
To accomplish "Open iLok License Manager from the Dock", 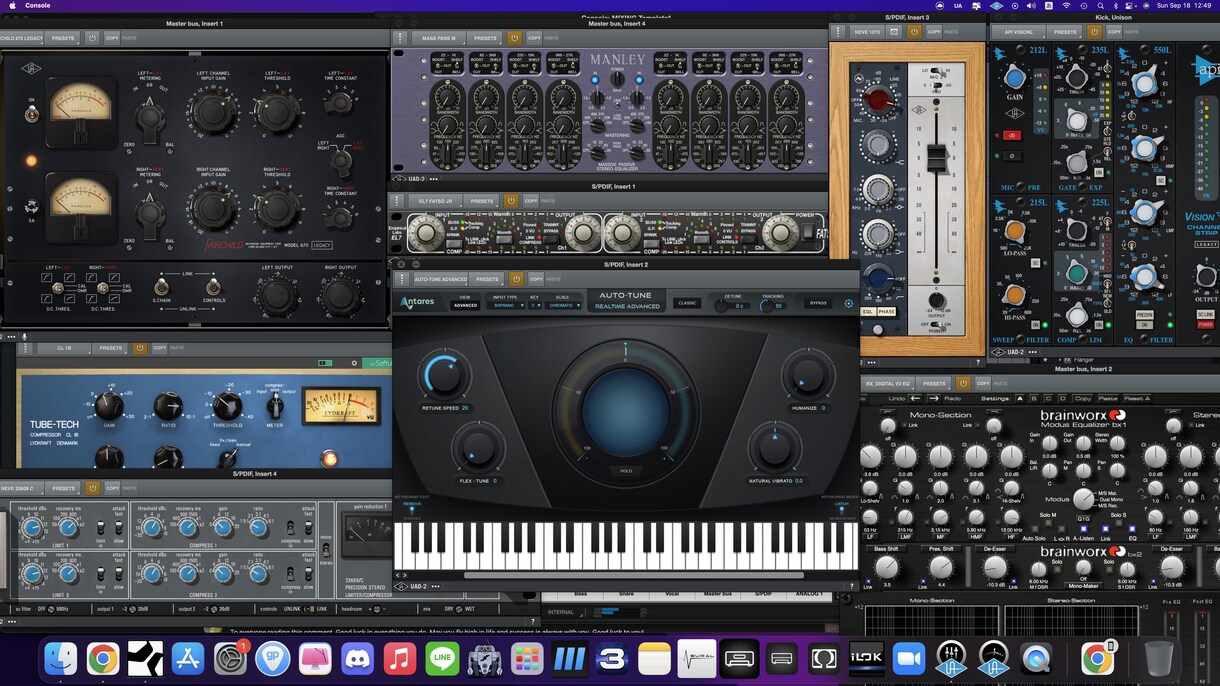I will (x=866, y=659).
